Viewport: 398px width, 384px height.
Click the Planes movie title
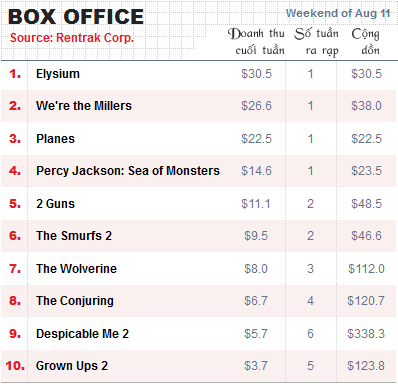(55, 139)
